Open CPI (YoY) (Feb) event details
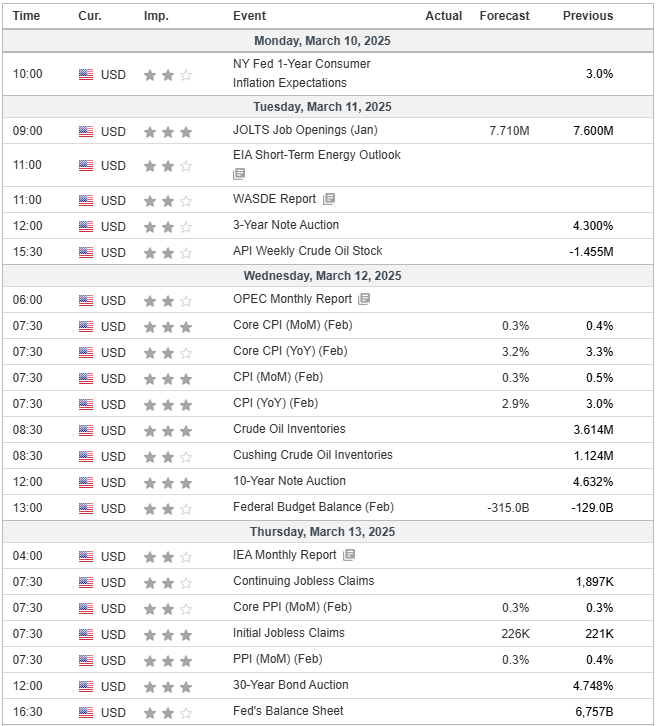Image resolution: width=656 pixels, height=726 pixels. click(x=275, y=403)
